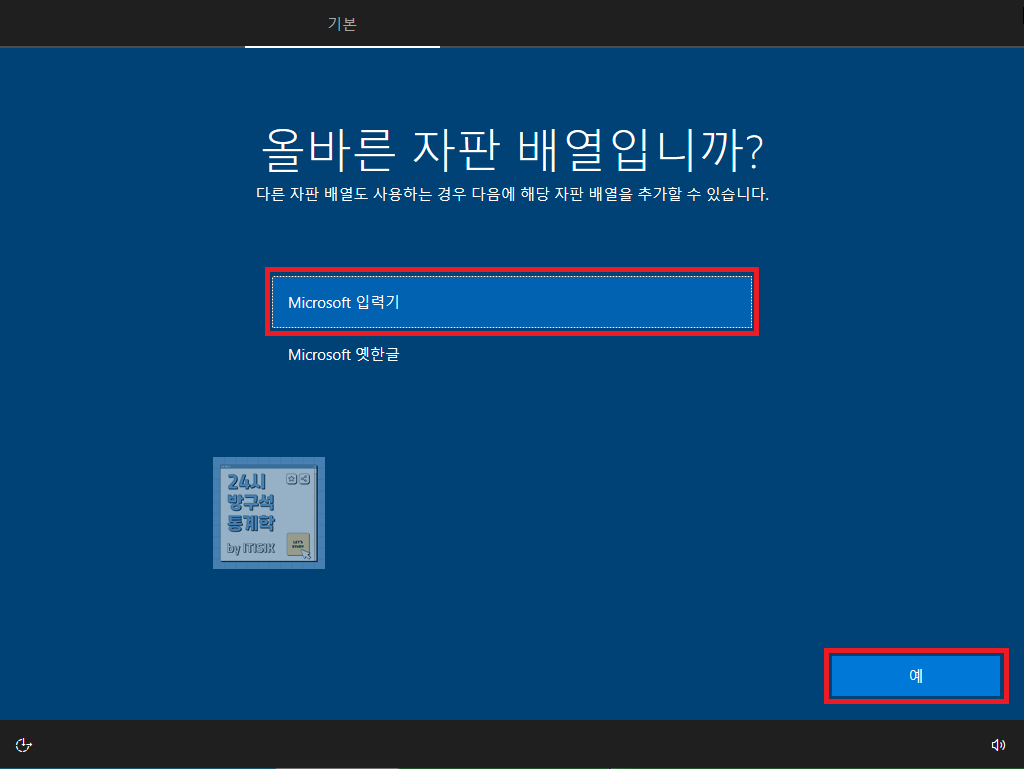Image resolution: width=1024 pixels, height=769 pixels.
Task: Open the 기본 tab
Action: click(x=342, y=24)
